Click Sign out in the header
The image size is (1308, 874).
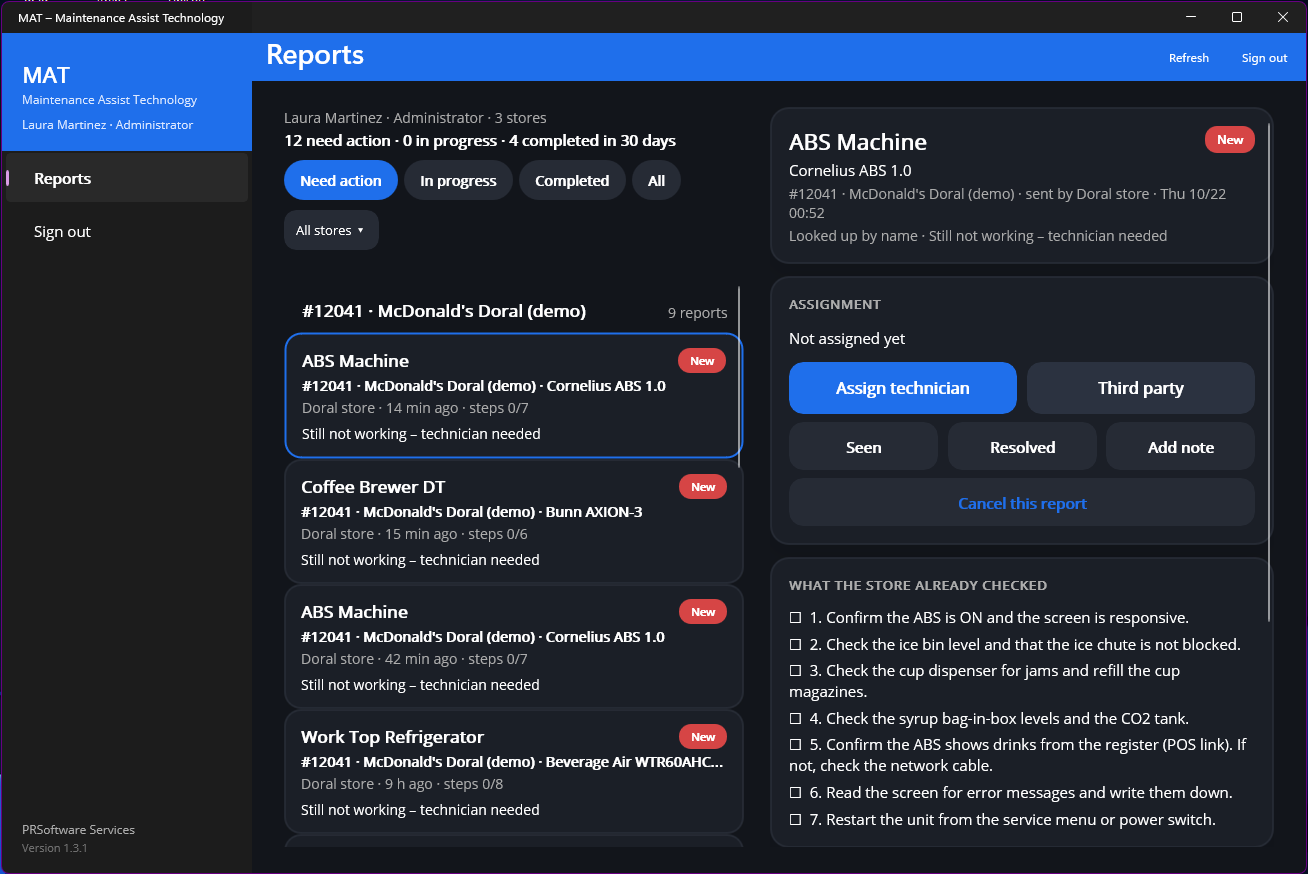[1264, 58]
